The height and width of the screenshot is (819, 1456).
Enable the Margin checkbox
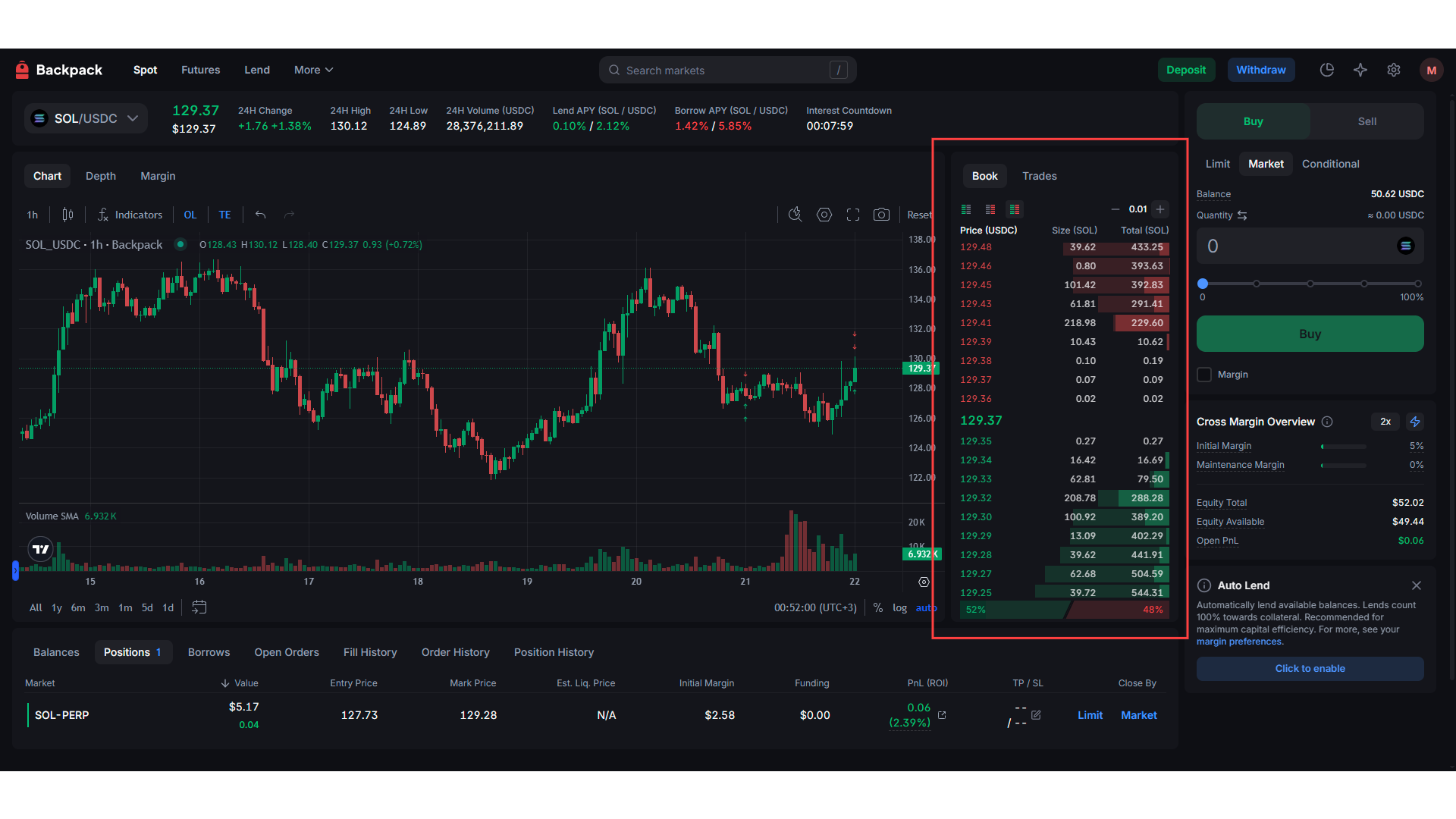tap(1204, 375)
